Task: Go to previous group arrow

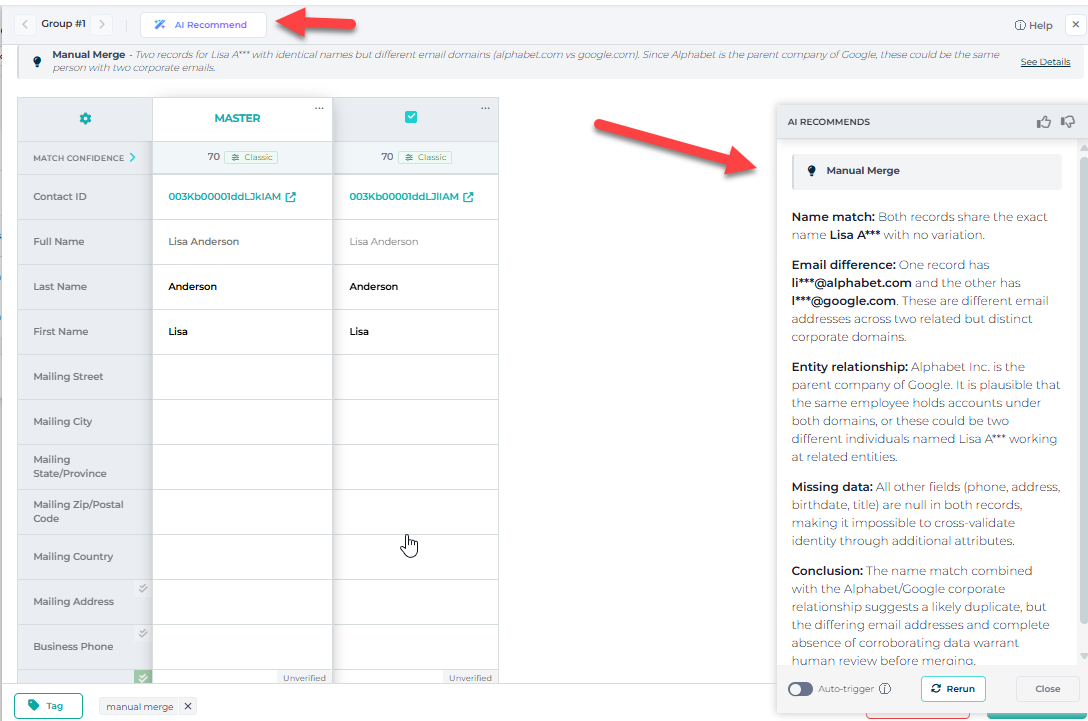Action: pos(25,24)
